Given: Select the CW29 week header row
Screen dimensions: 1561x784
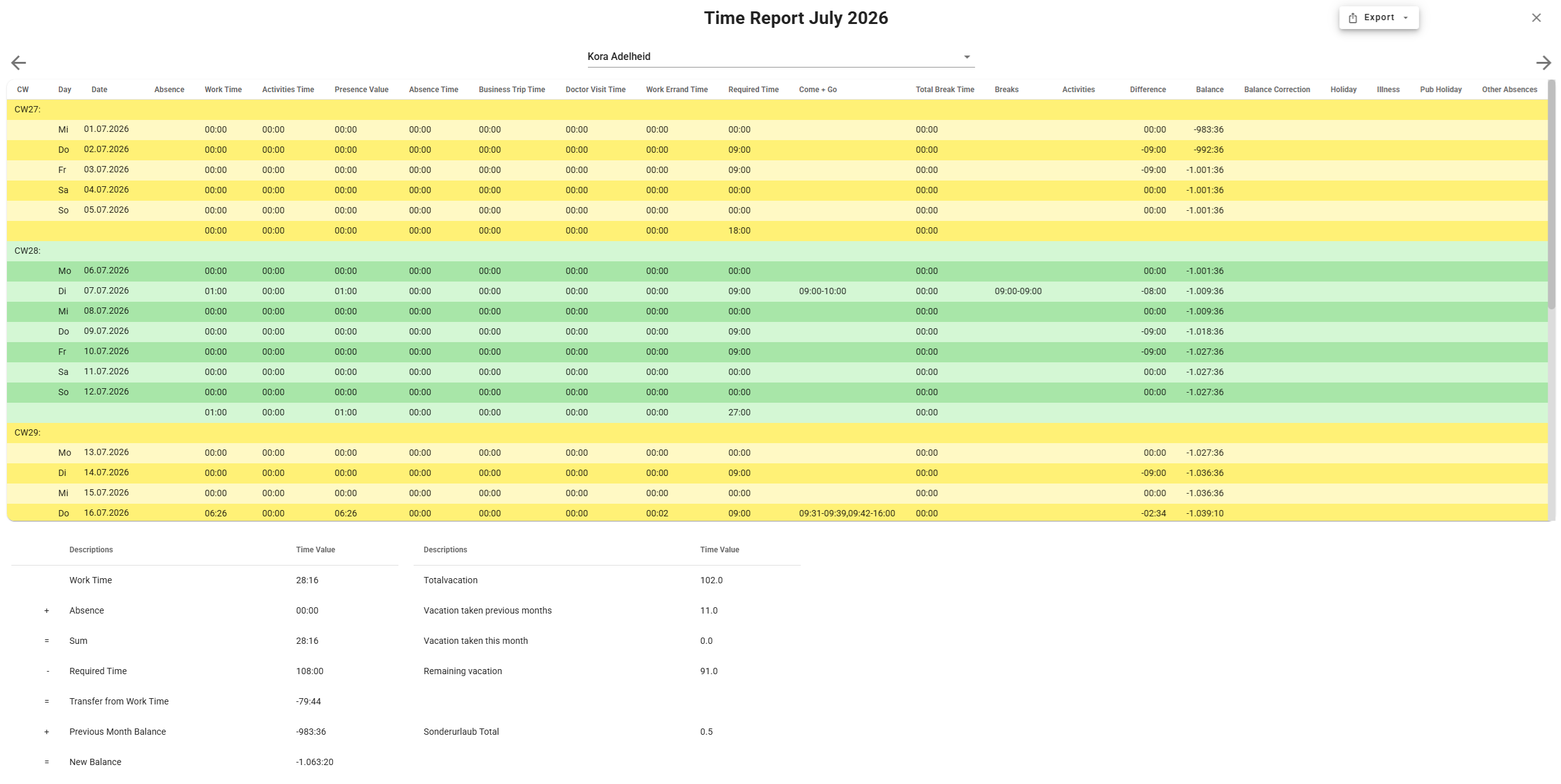Looking at the screenshot, I should pos(777,433).
